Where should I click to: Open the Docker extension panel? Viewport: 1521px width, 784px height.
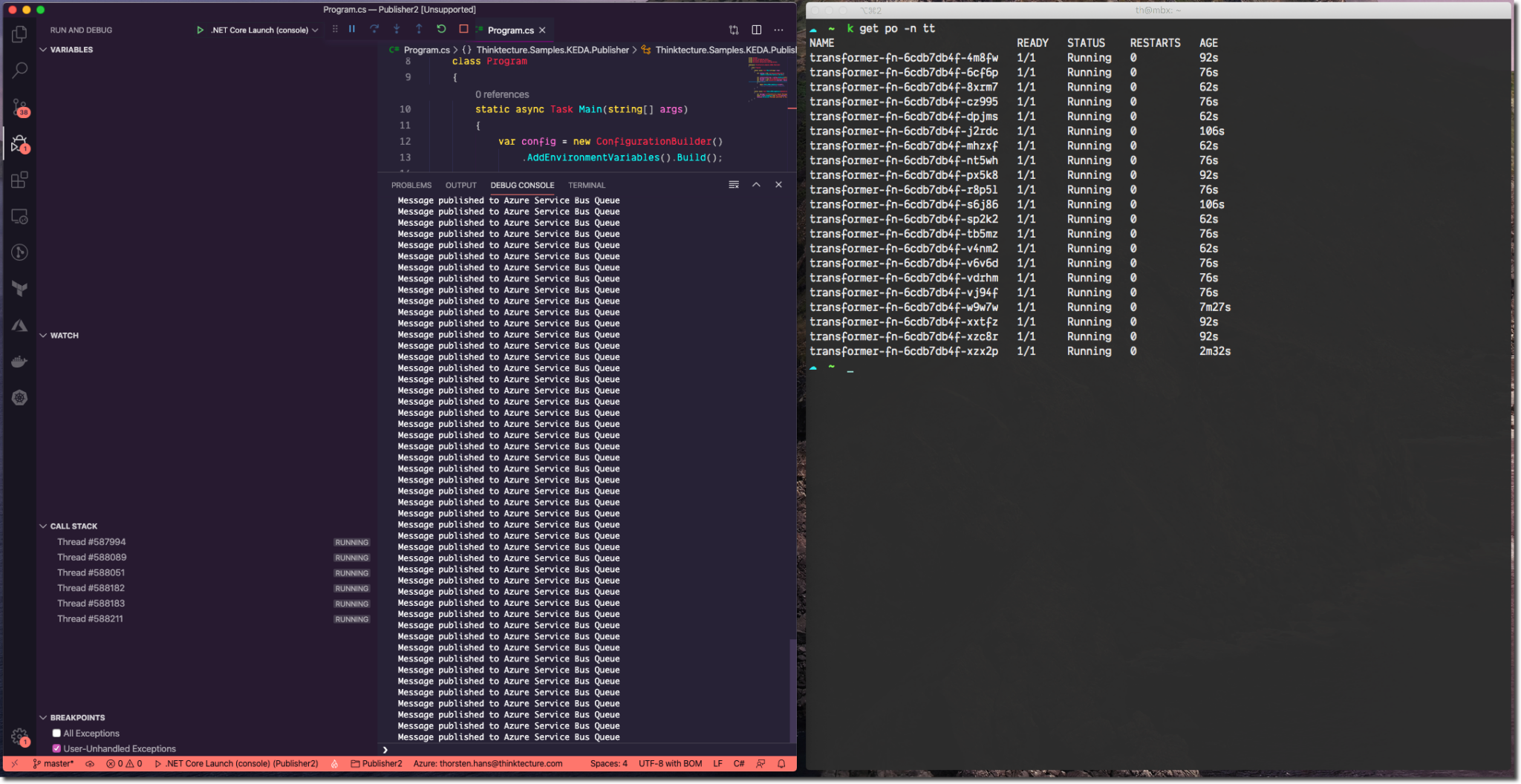pos(19,362)
